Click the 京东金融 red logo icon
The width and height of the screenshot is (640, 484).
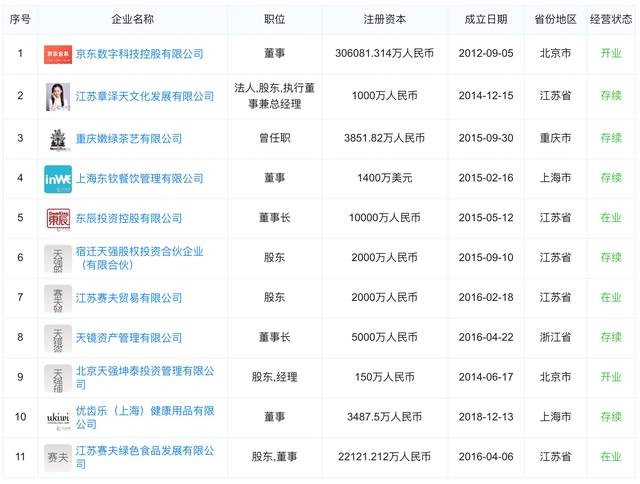[58, 53]
